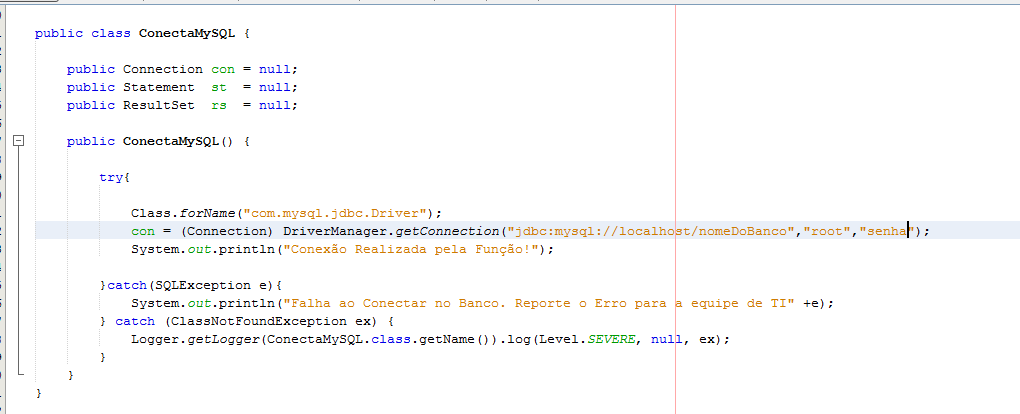The width and height of the screenshot is (1020, 414).
Task: Click the constructor name ConectaMySQL()
Action: tap(178, 141)
